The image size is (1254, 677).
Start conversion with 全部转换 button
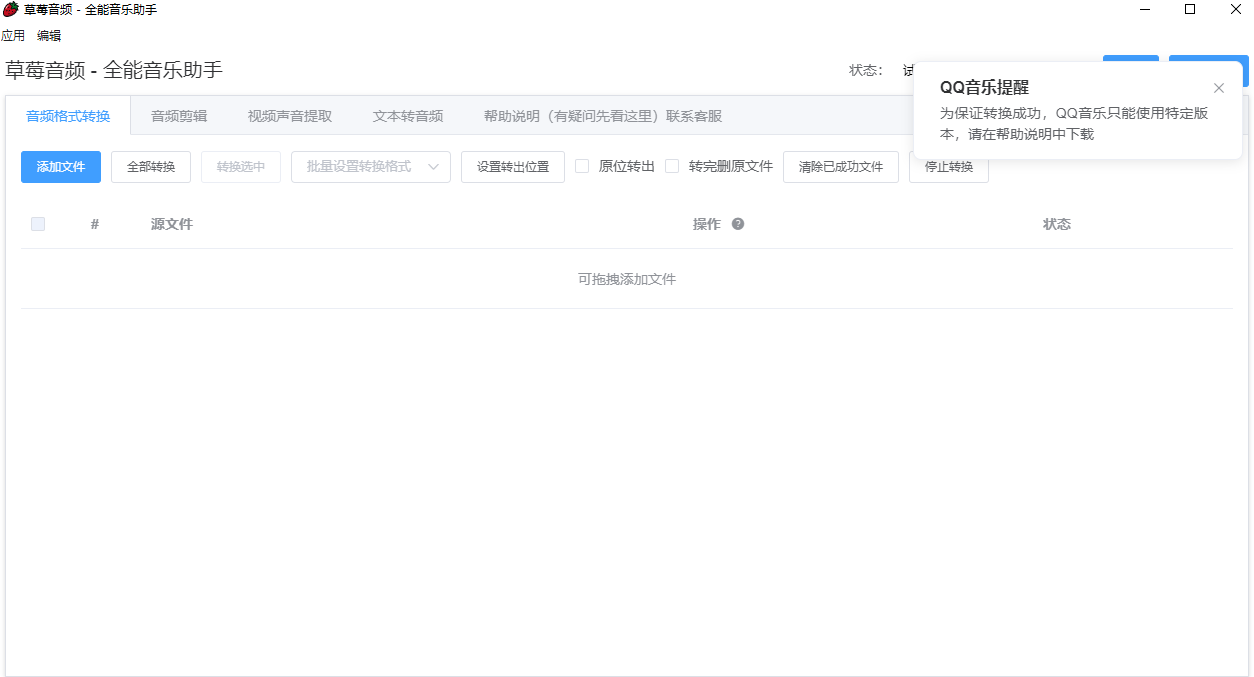tap(151, 167)
